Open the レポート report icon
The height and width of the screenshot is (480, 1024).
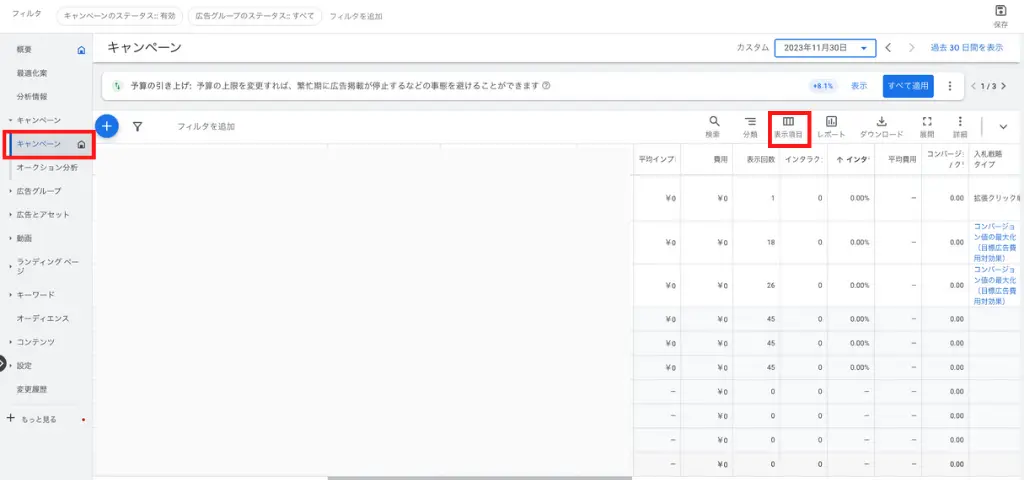831,126
